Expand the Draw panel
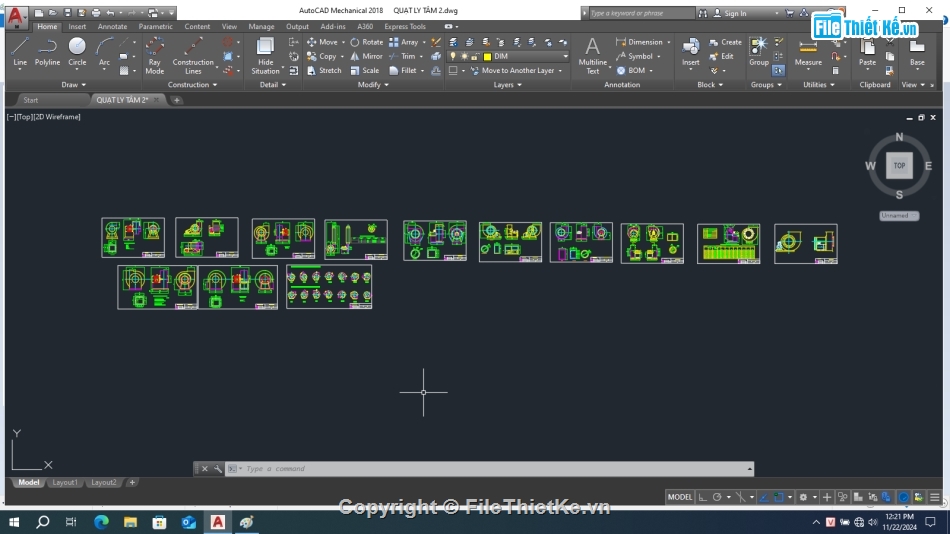The image size is (950, 534). click(73, 85)
